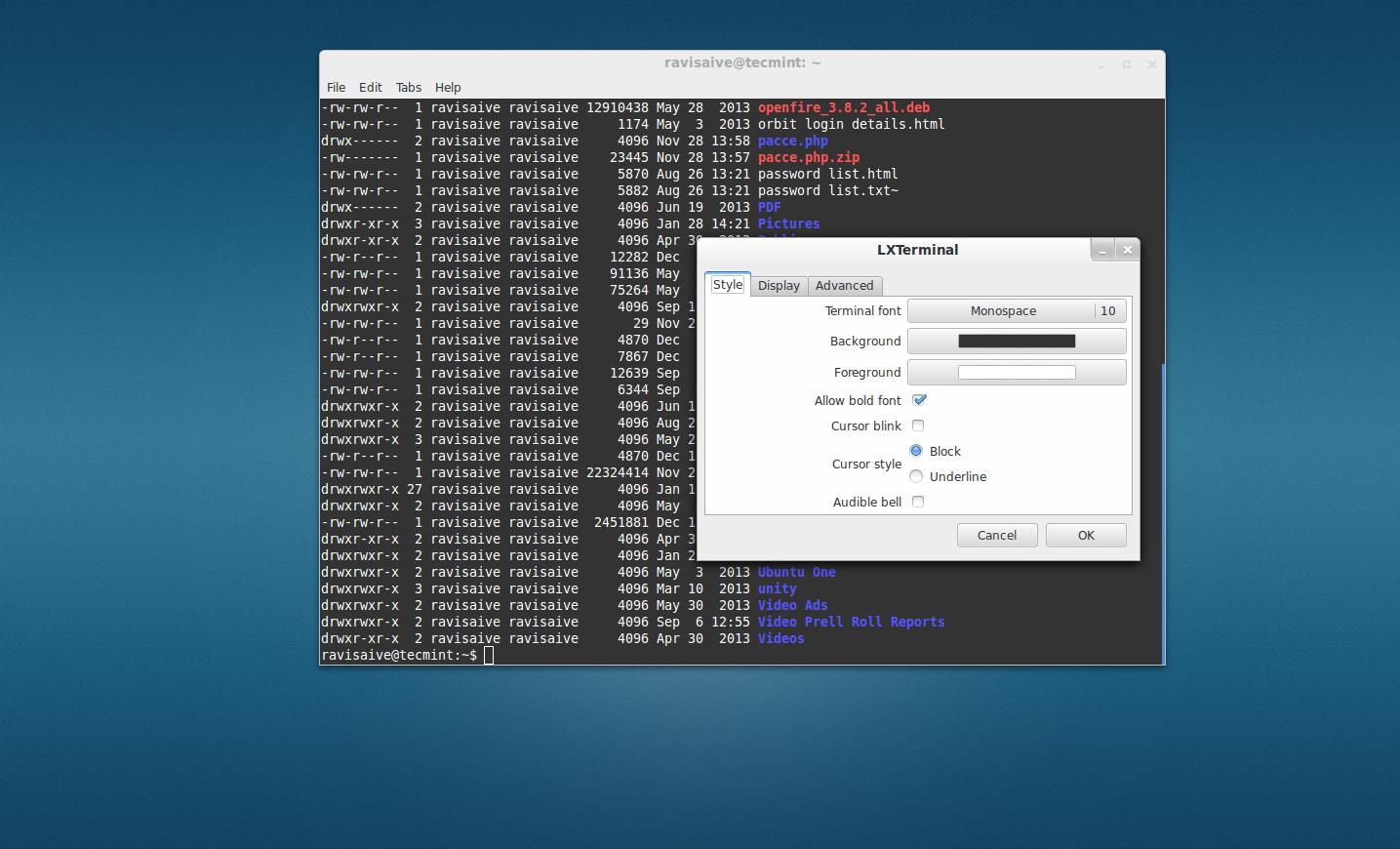1400x849 pixels.
Task: Enable the Cursor blink checkbox
Action: point(917,425)
